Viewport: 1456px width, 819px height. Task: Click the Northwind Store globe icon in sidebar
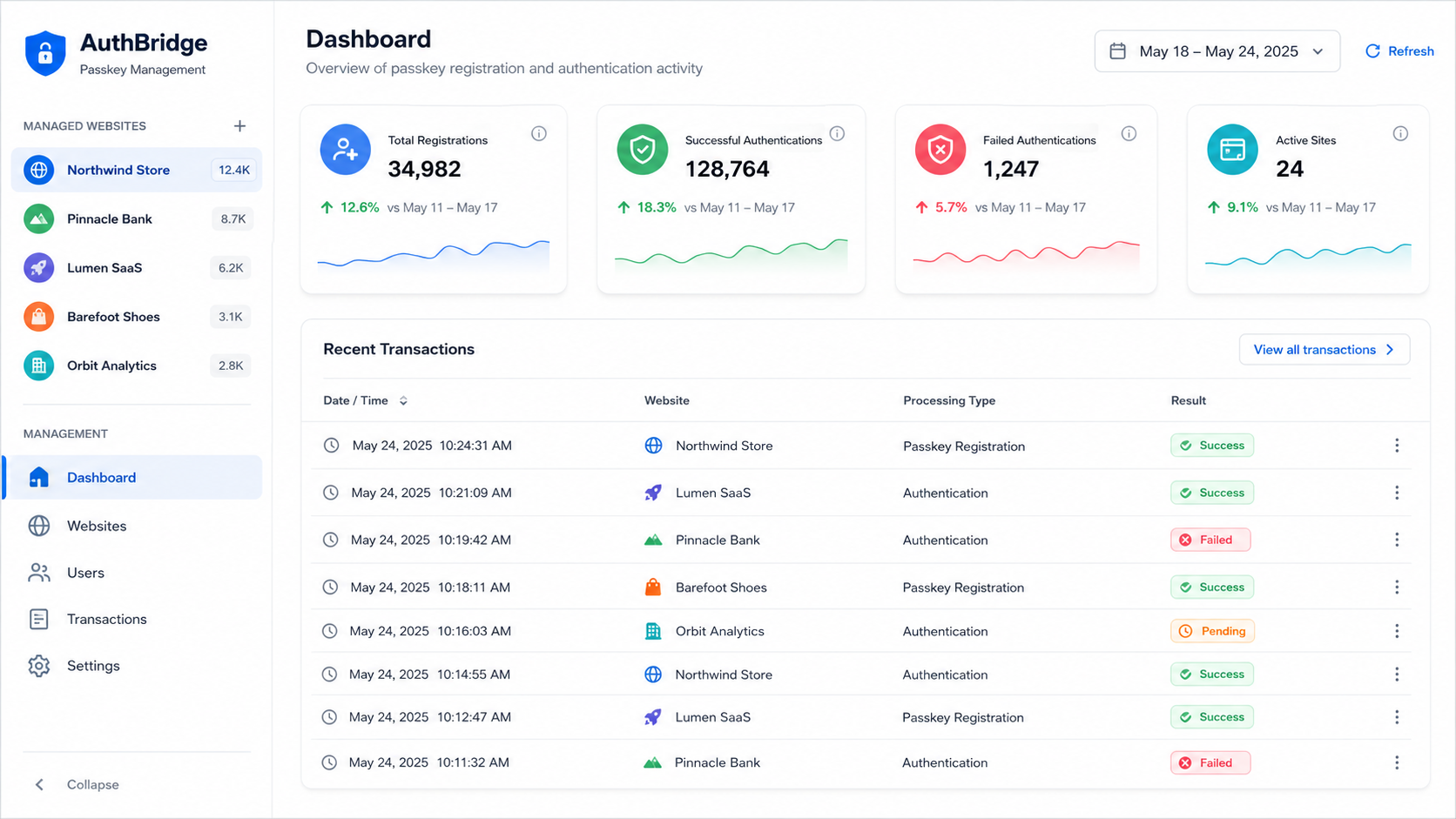point(39,170)
